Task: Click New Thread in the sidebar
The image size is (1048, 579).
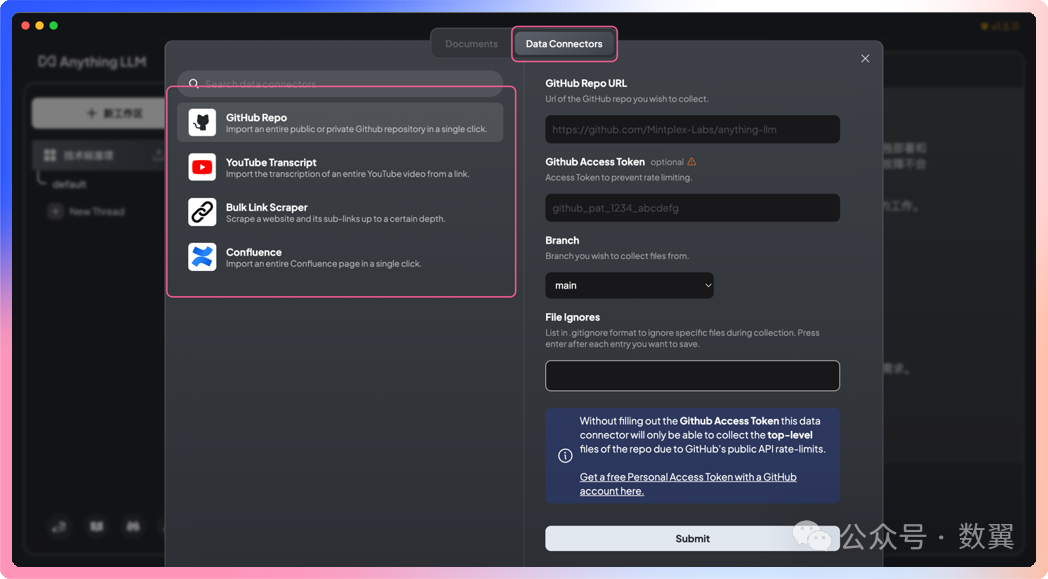Action: click(x=96, y=212)
